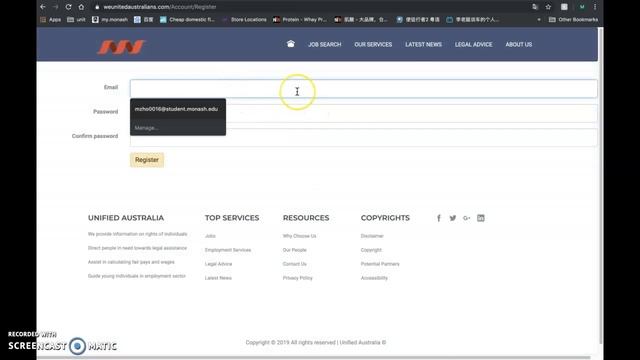This screenshot has height=360, width=640.
Task: Open Contact Us footer link
Action: pos(294,264)
